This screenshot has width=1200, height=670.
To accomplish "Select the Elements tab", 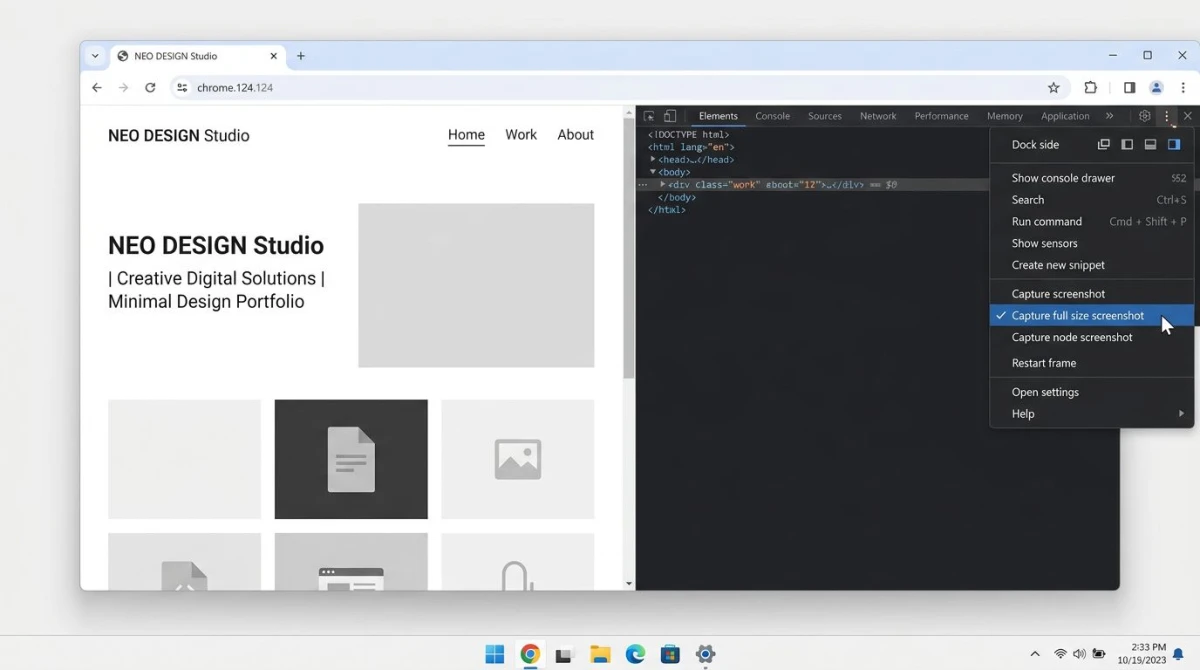I will (x=718, y=116).
